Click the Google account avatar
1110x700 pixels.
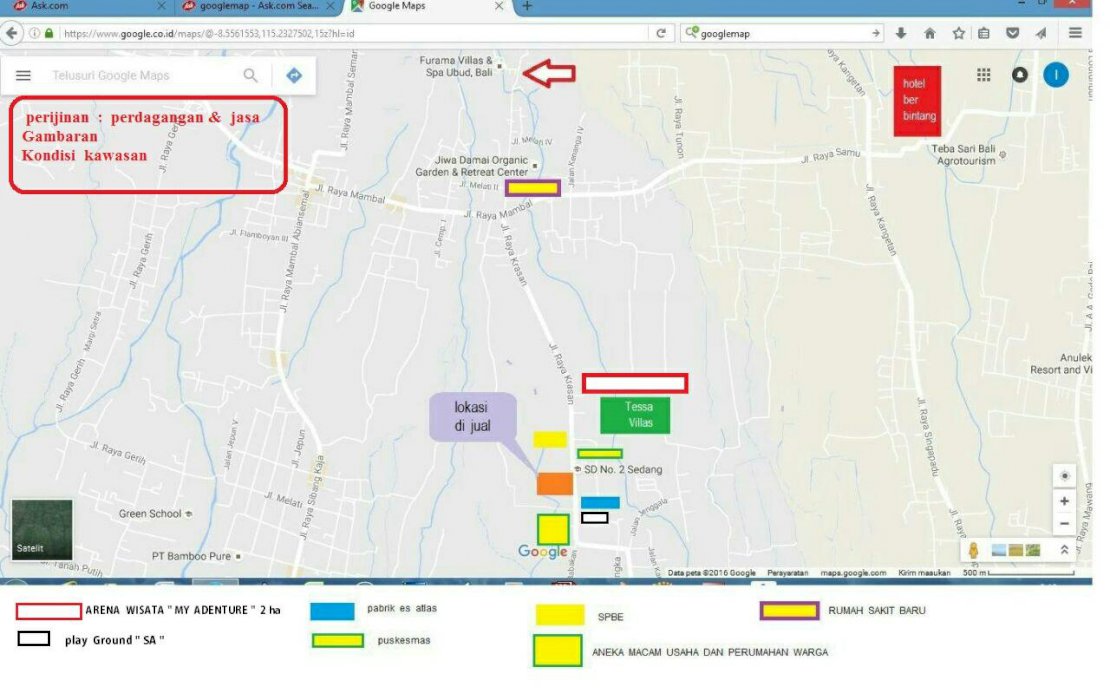(x=1056, y=75)
